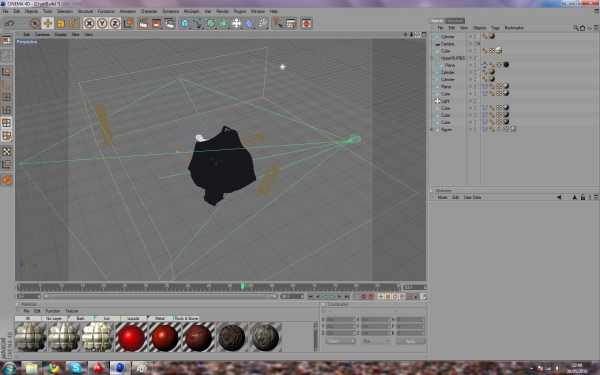Switch to the Rock & Stone material tab

[x=186, y=318]
